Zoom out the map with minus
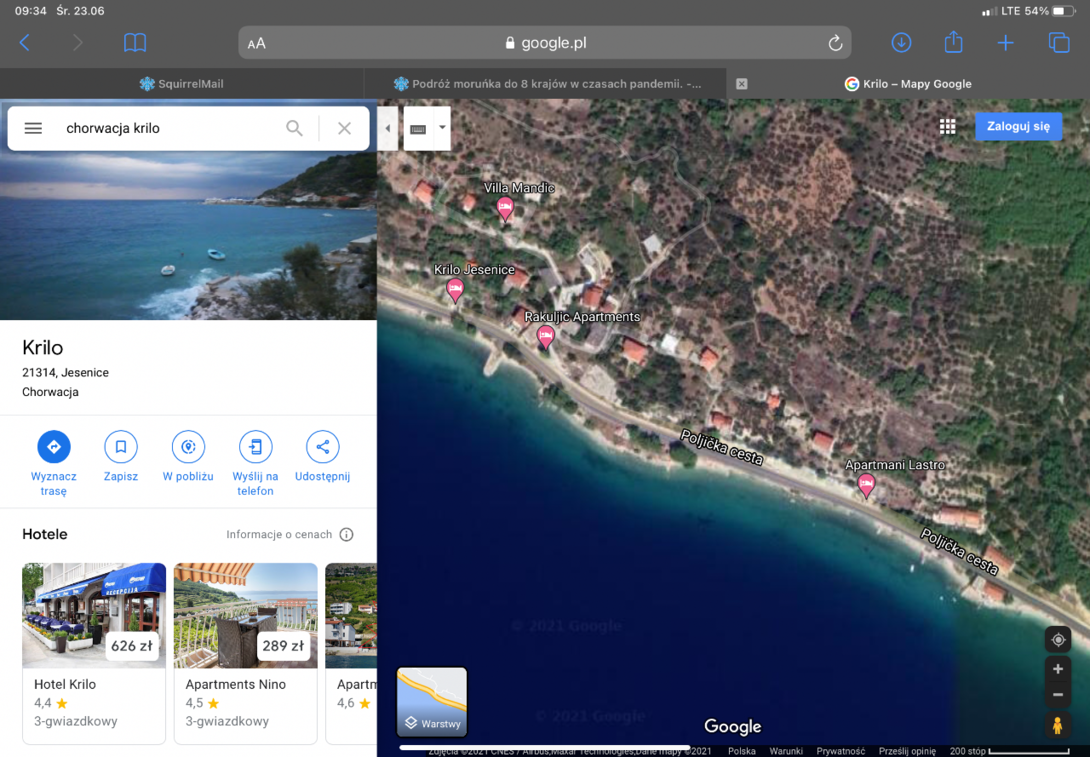The width and height of the screenshot is (1090, 757). pyautogui.click(x=1058, y=694)
